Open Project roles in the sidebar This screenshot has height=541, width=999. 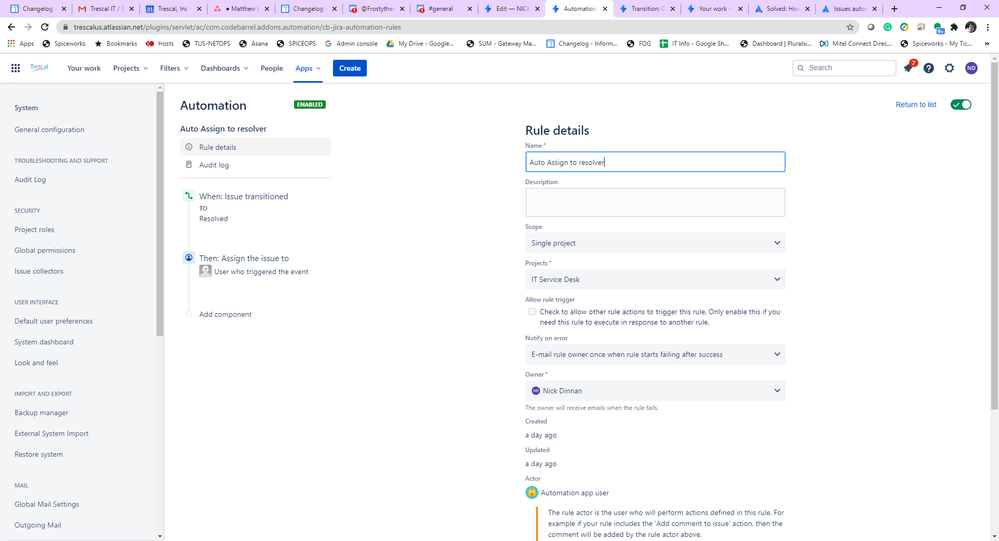[34, 229]
